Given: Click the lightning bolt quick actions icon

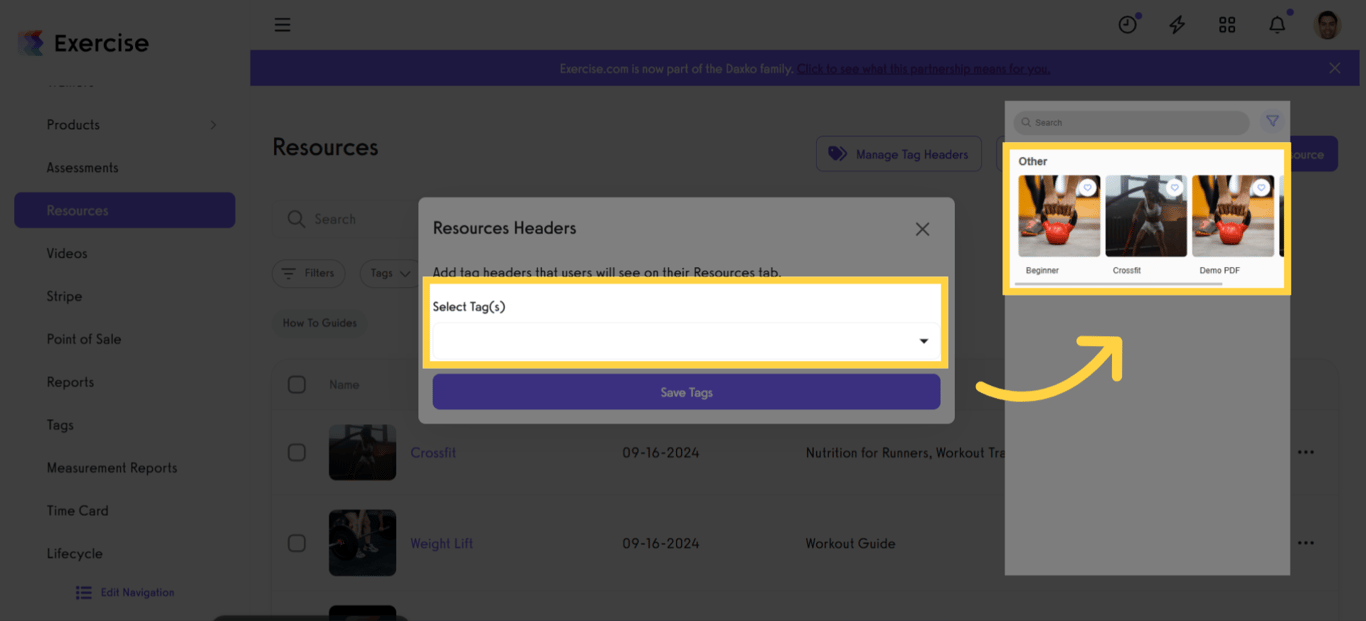Looking at the screenshot, I should 1177,24.
